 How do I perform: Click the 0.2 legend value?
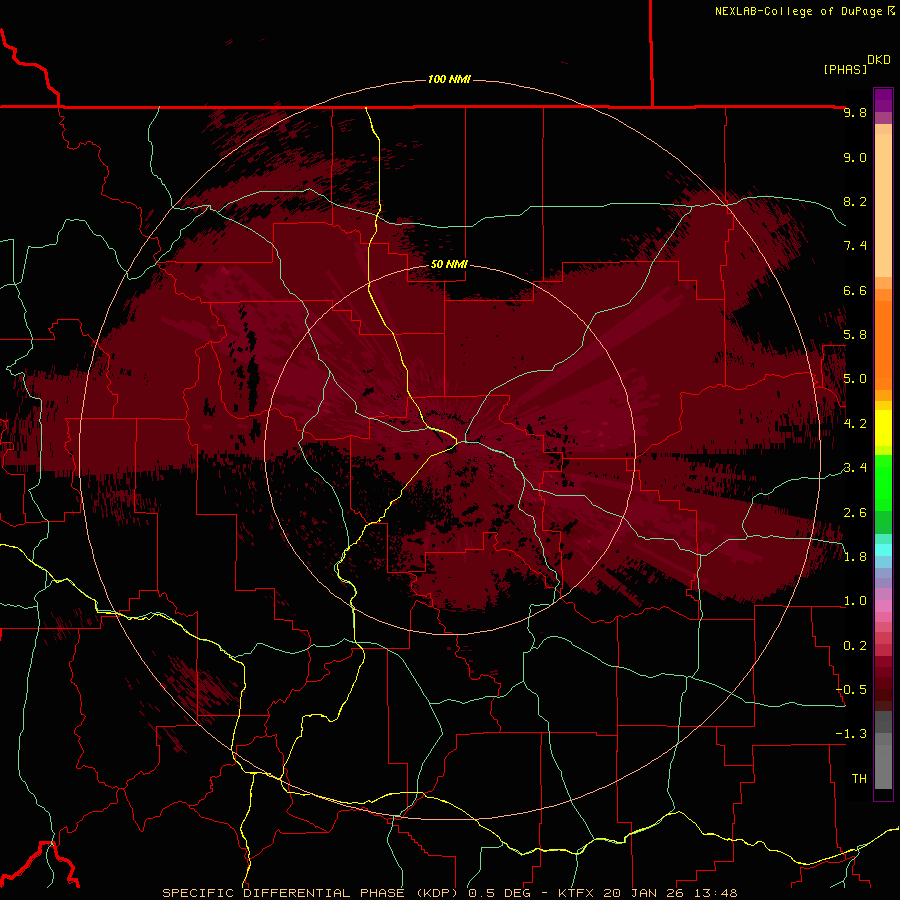click(x=855, y=646)
